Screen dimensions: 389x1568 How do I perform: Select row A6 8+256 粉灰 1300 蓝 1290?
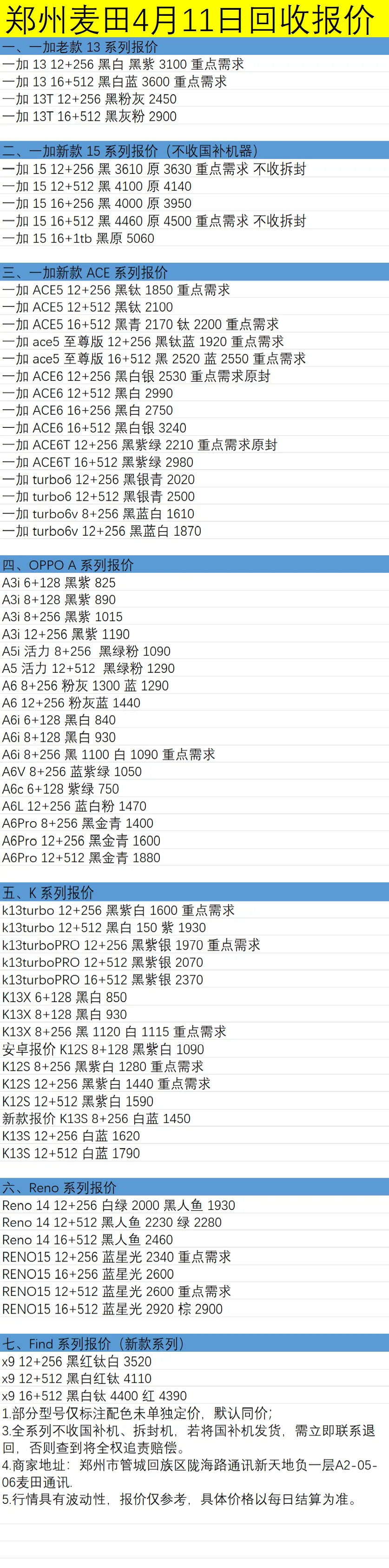tap(194, 685)
